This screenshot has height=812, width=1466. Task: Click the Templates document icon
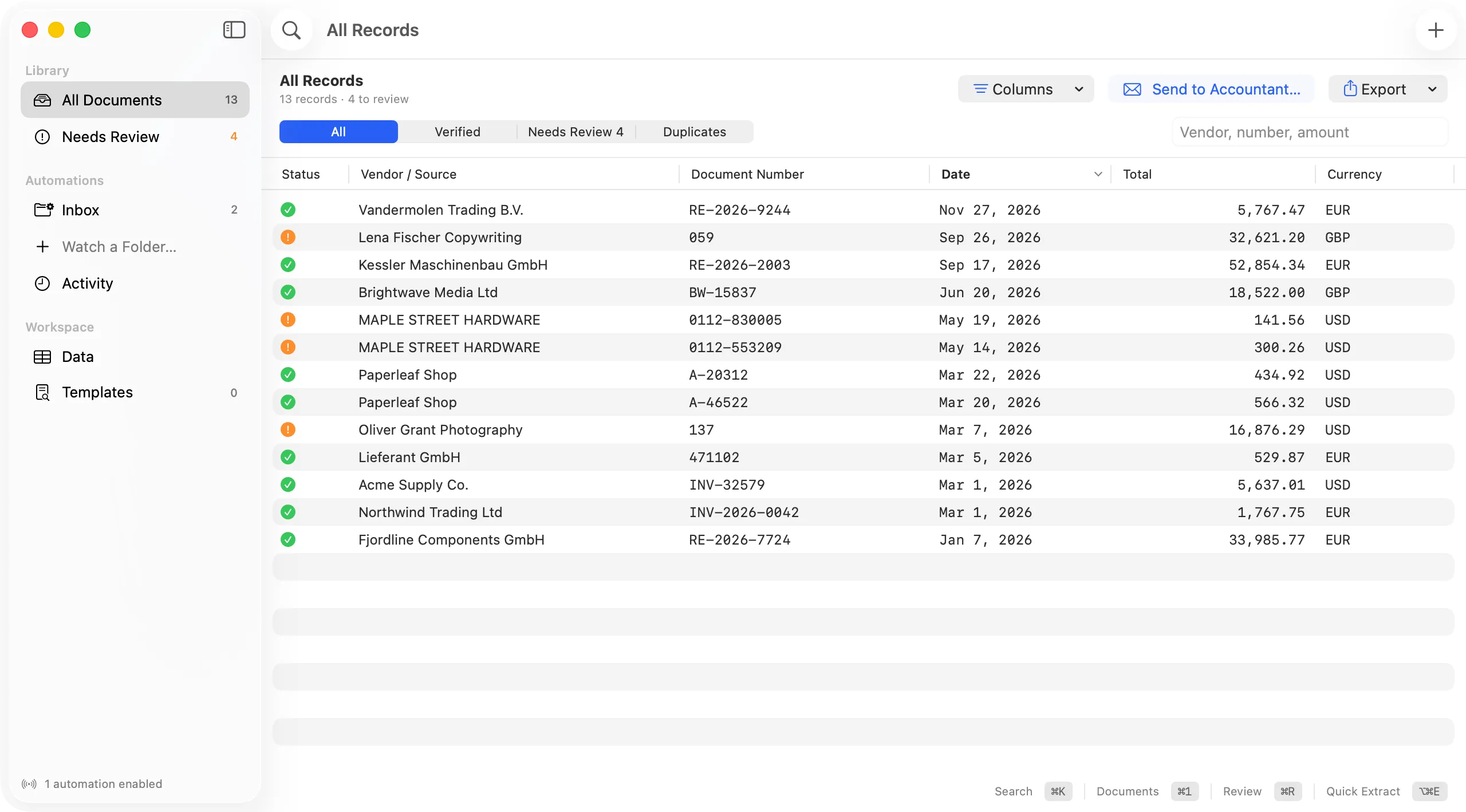(42, 392)
